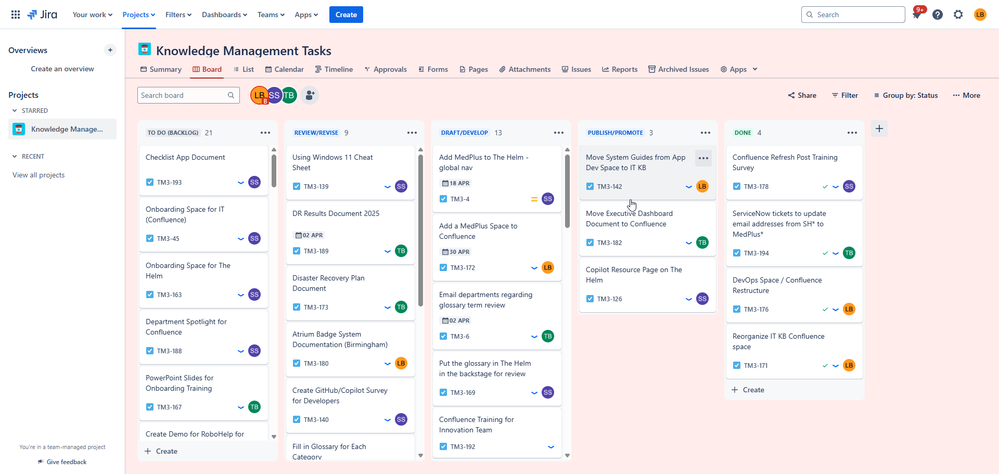
Task: Click the task type checkbox icon on TM3-176
Action: tap(737, 309)
